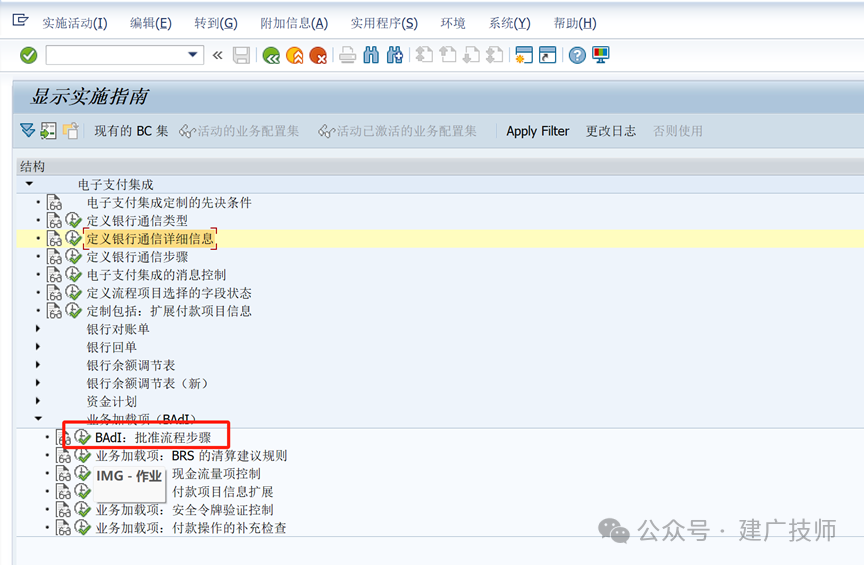Select the 业务加载项: BRS 的清算建议规则 row
The height and width of the screenshot is (565, 864).
[440, 456]
